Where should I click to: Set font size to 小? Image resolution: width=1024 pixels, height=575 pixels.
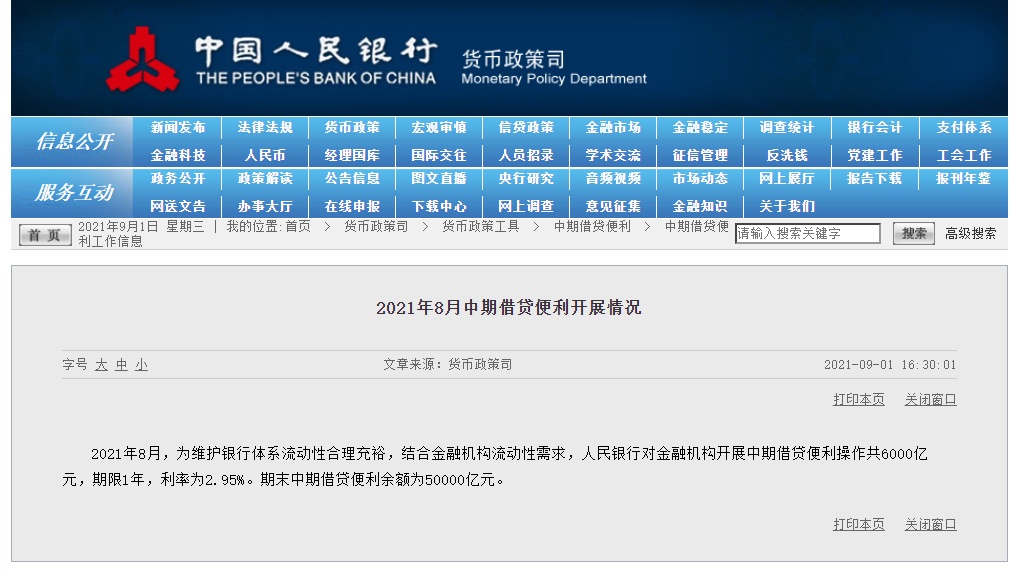[x=142, y=365]
